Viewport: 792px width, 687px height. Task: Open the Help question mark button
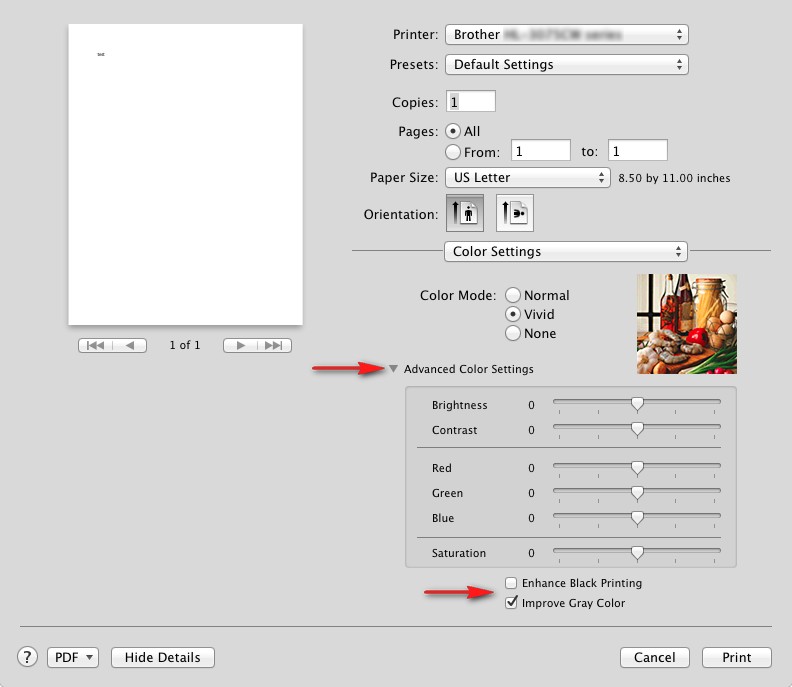(x=28, y=657)
